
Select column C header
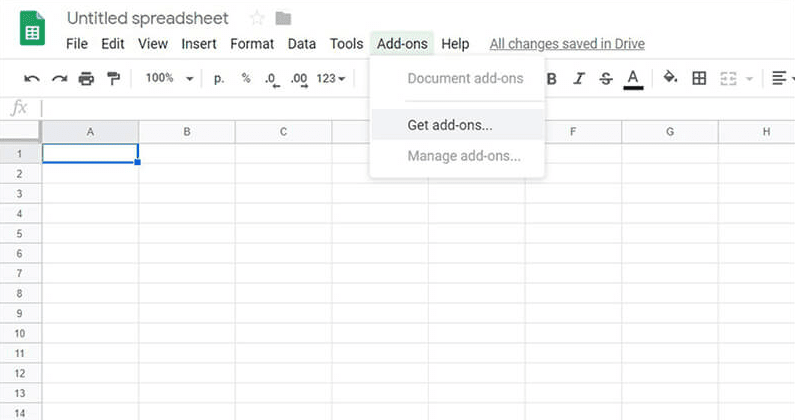283,132
